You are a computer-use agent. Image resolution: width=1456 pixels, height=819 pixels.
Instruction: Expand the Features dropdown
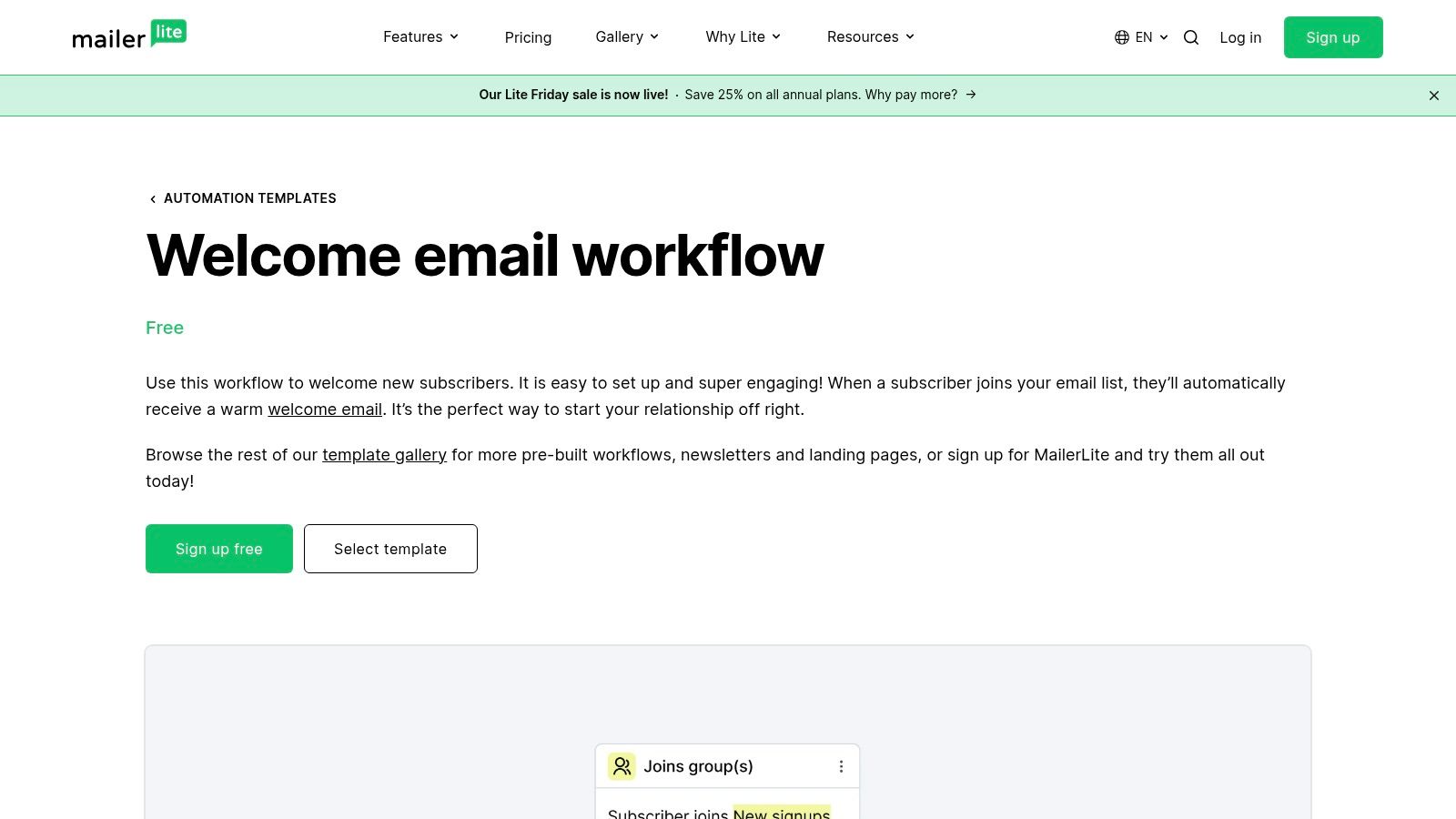420,36
